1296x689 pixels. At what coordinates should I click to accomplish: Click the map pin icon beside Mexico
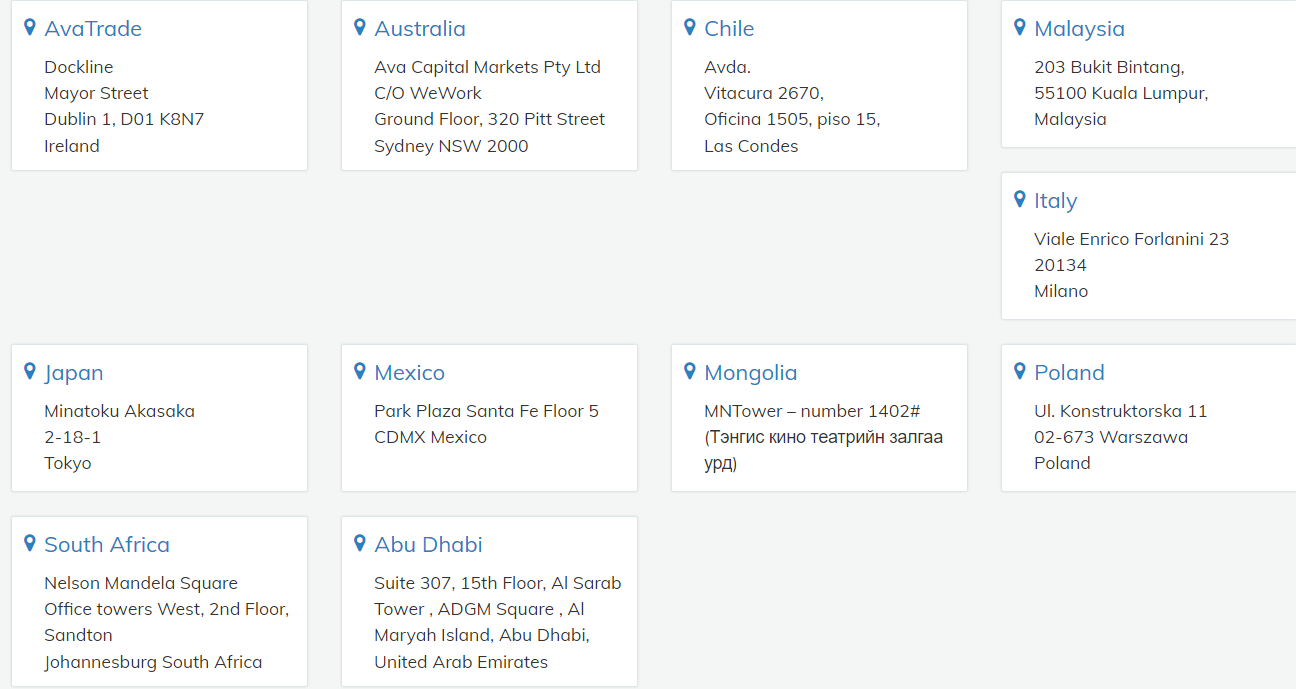click(360, 371)
